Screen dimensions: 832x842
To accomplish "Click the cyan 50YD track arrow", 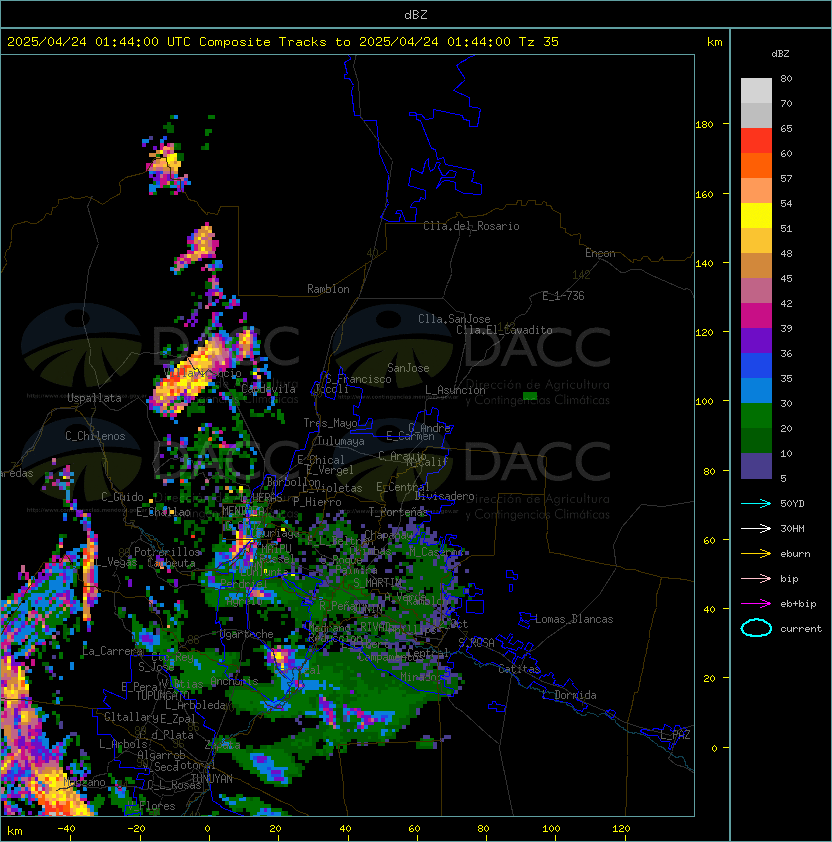I will [756, 503].
